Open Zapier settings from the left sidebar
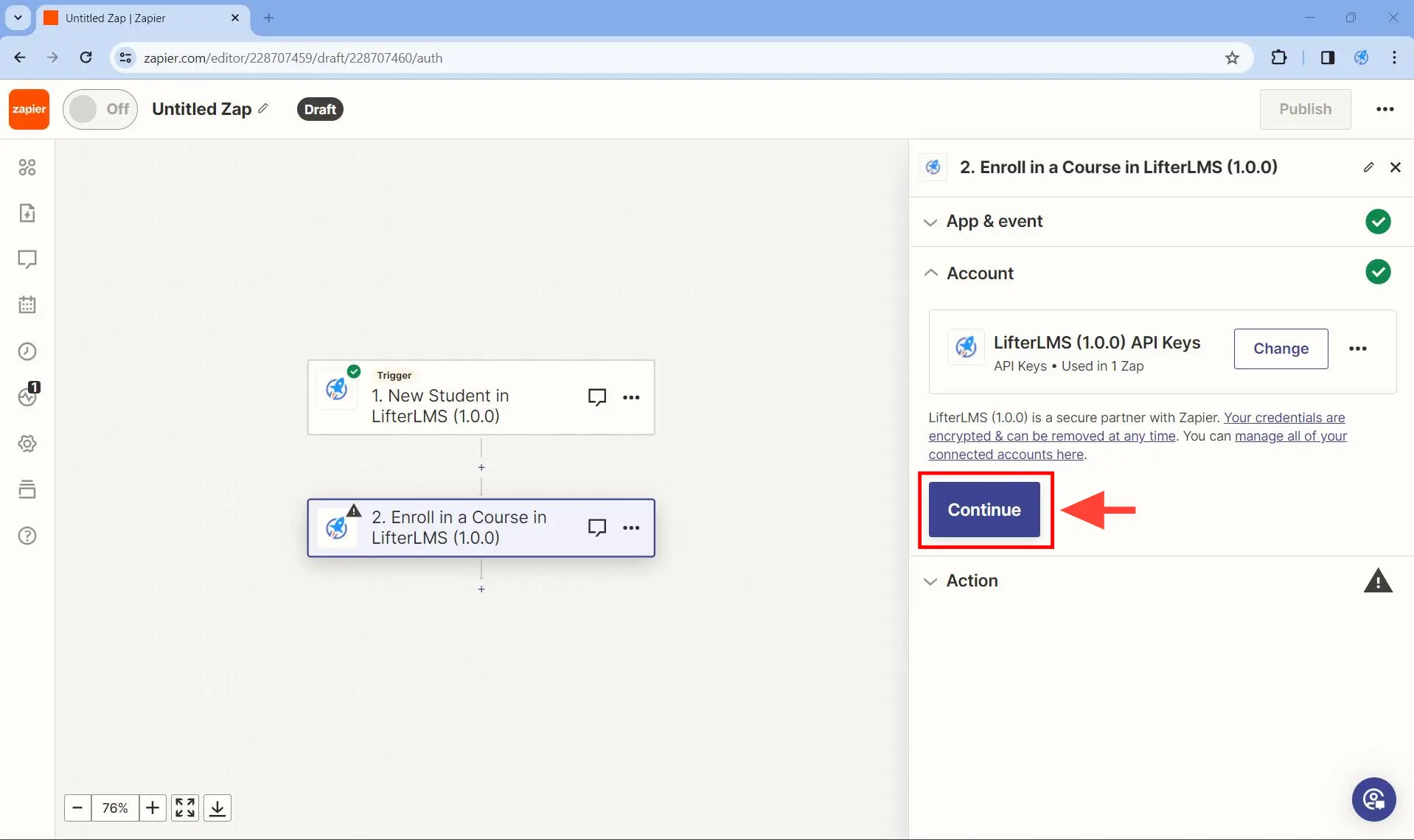This screenshot has height=840, width=1414. click(27, 443)
